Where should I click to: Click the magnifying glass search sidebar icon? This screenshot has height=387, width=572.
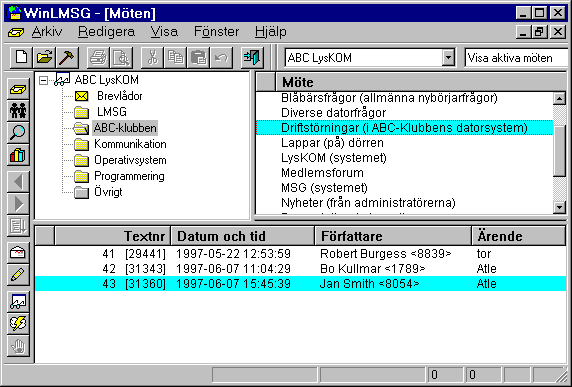tap(18, 133)
